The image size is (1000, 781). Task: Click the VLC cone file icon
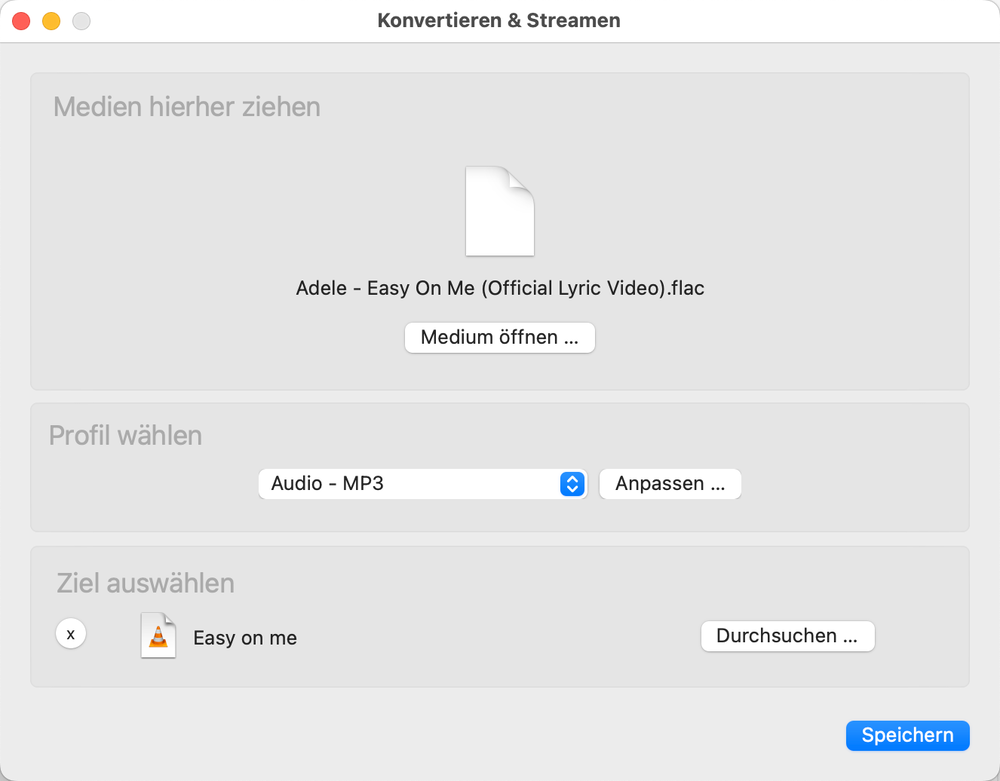coord(157,636)
